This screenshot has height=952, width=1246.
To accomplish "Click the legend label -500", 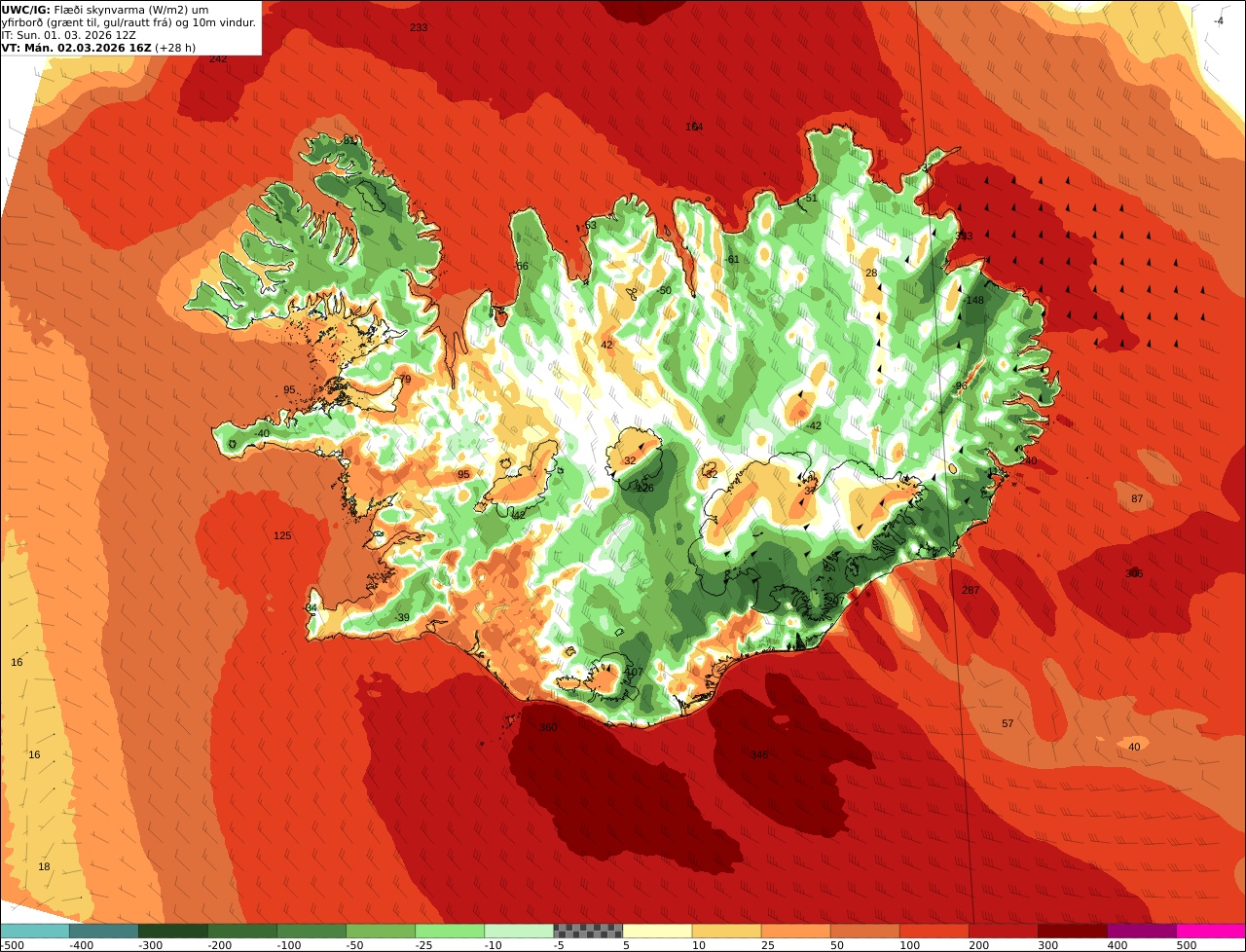I will coord(13,945).
